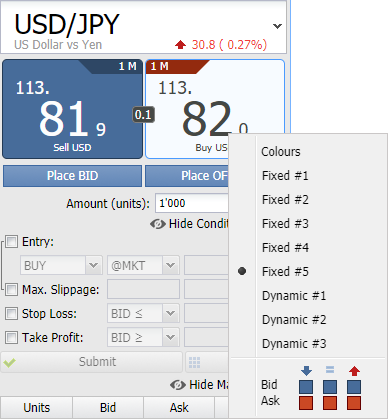Click the 30.8 (0.27%) price change text
The height and width of the screenshot is (419, 388).
tap(229, 45)
